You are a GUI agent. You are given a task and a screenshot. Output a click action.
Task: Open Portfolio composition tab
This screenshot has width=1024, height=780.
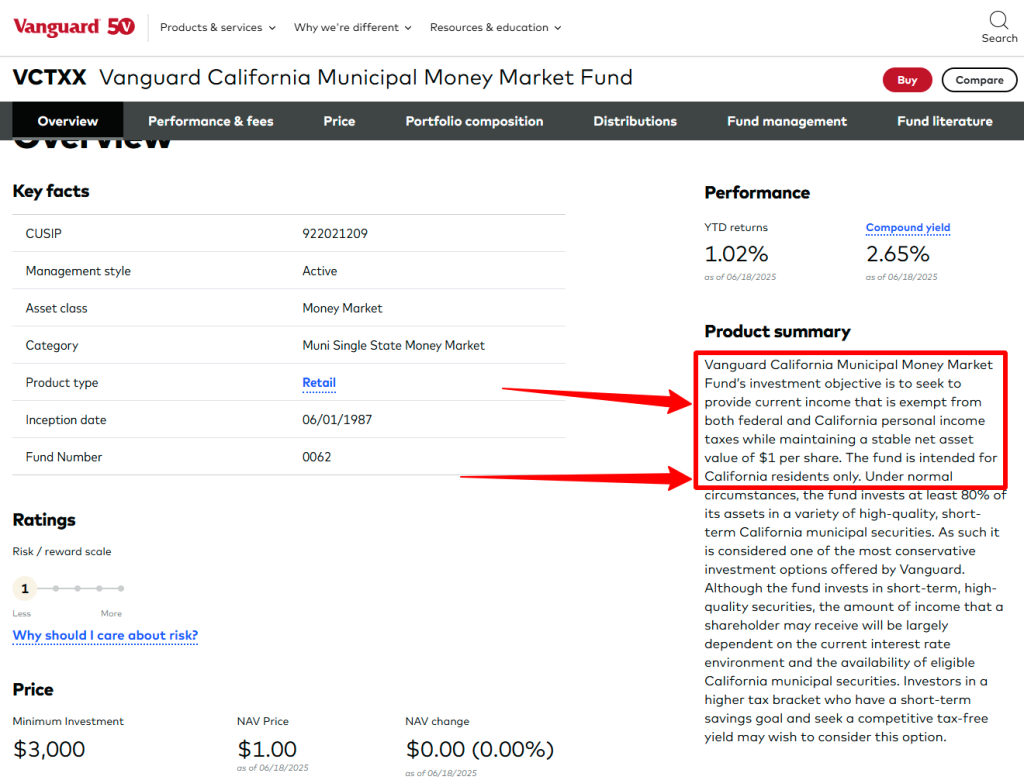click(x=474, y=121)
